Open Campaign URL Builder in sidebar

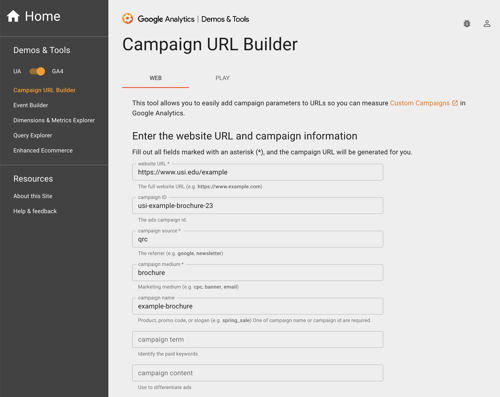[44, 90]
